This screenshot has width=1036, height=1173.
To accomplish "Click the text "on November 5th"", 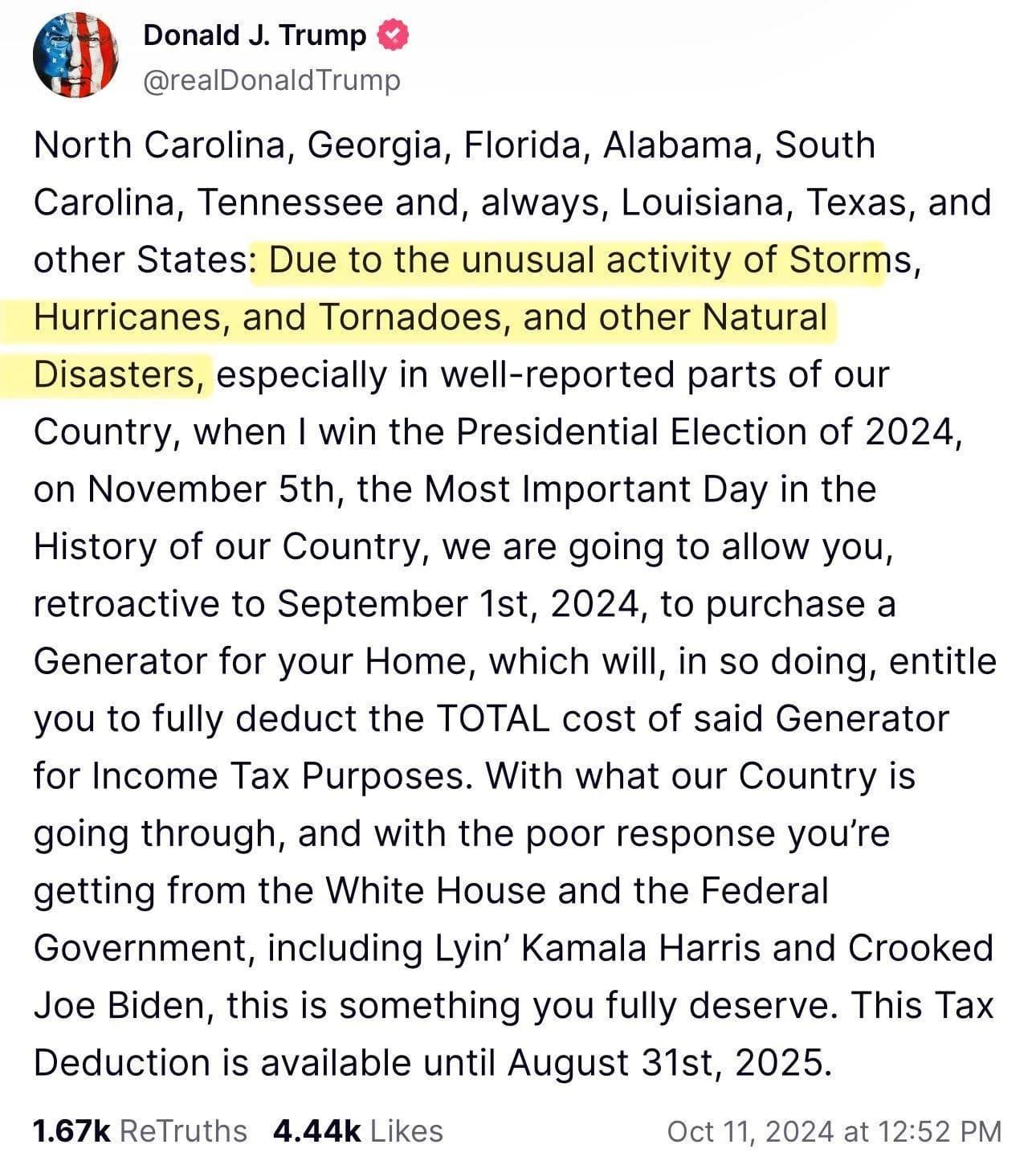I will (182, 489).
